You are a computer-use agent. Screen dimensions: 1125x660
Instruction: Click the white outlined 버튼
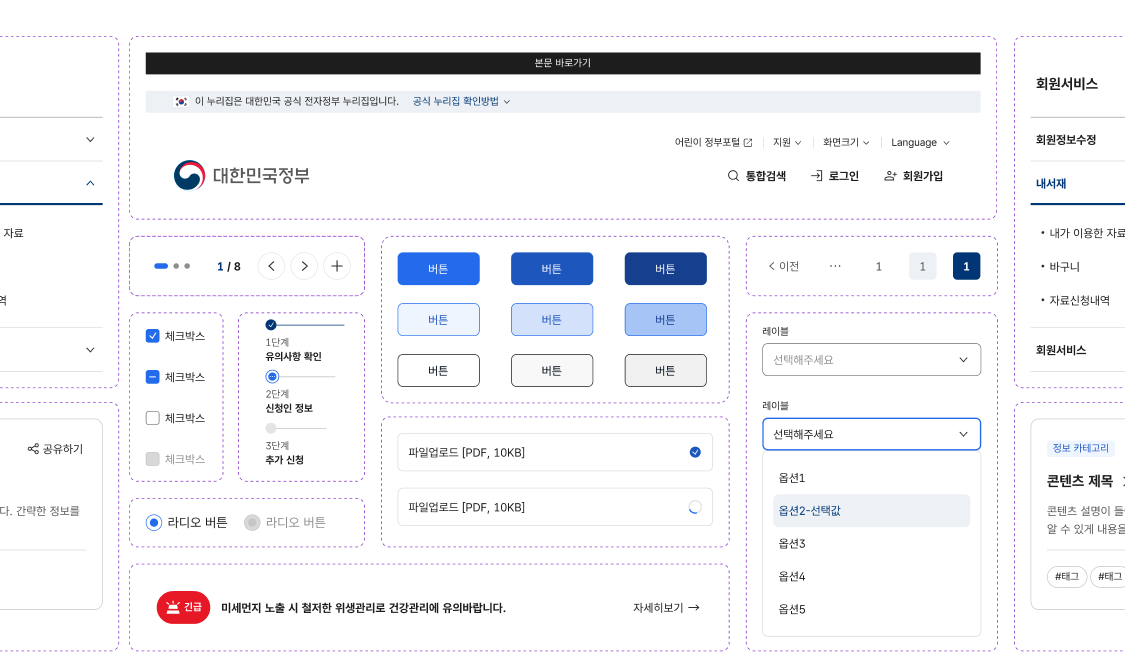(x=438, y=370)
